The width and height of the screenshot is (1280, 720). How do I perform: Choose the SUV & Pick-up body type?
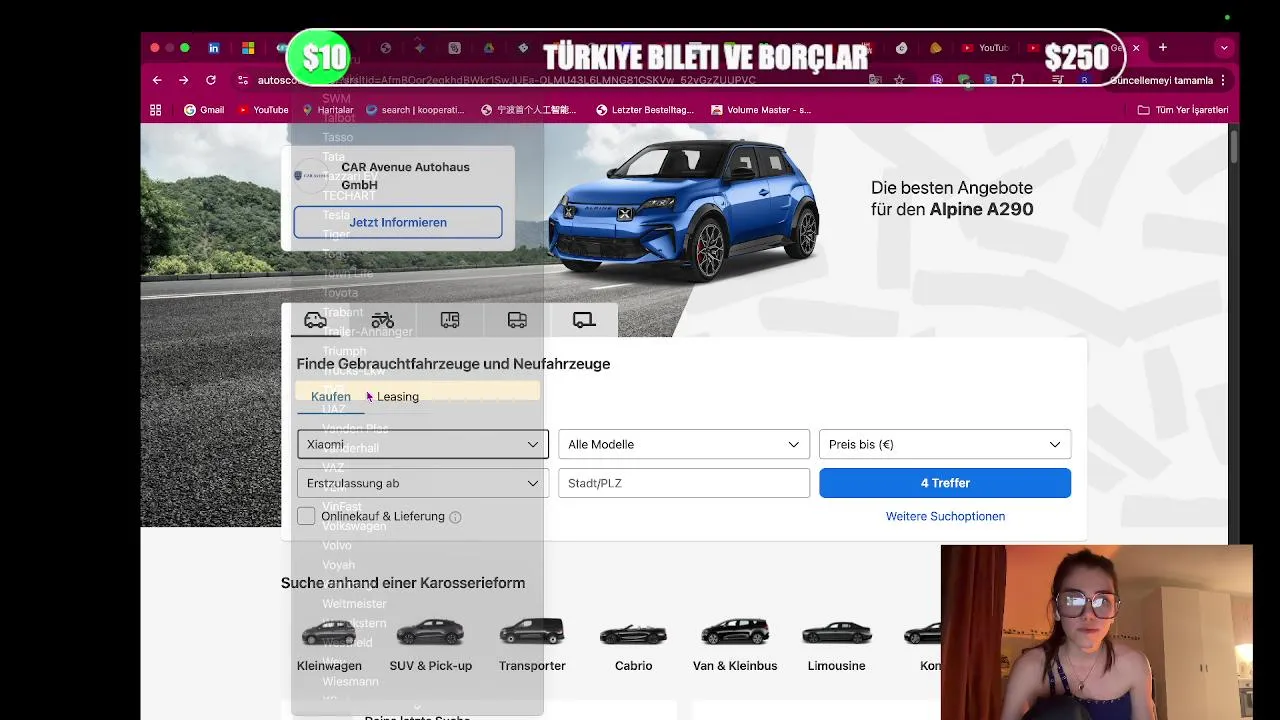[430, 645]
